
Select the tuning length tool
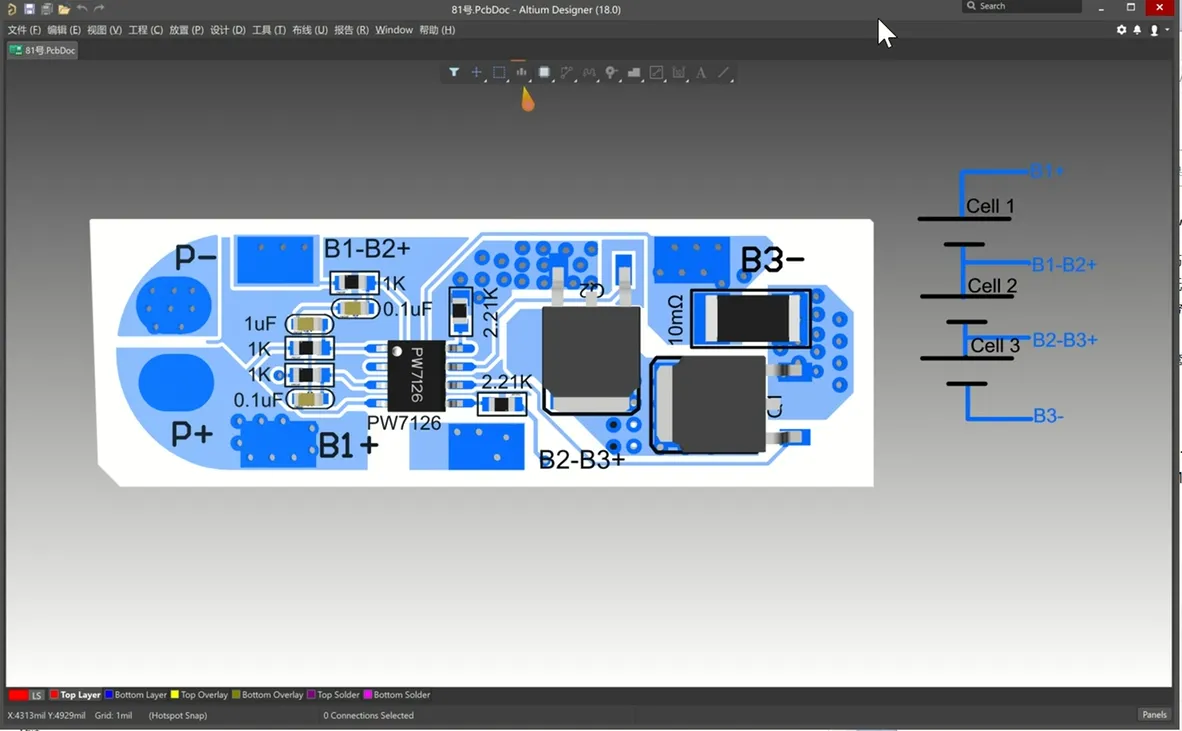[589, 72]
